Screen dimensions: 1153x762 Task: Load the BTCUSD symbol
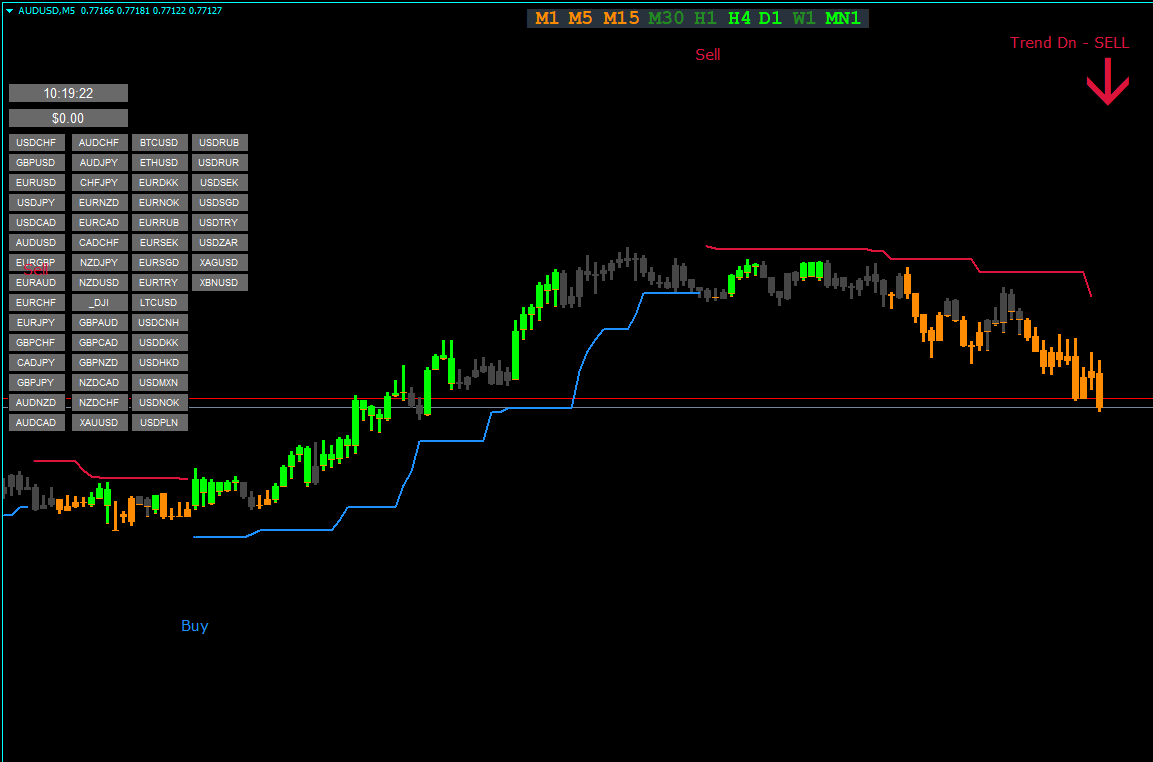[159, 143]
